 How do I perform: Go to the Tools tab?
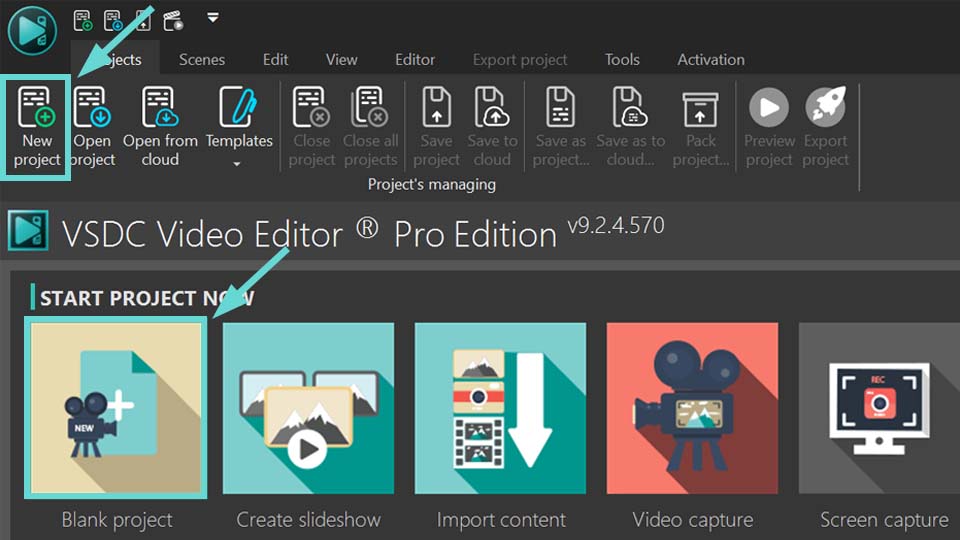pyautogui.click(x=622, y=60)
